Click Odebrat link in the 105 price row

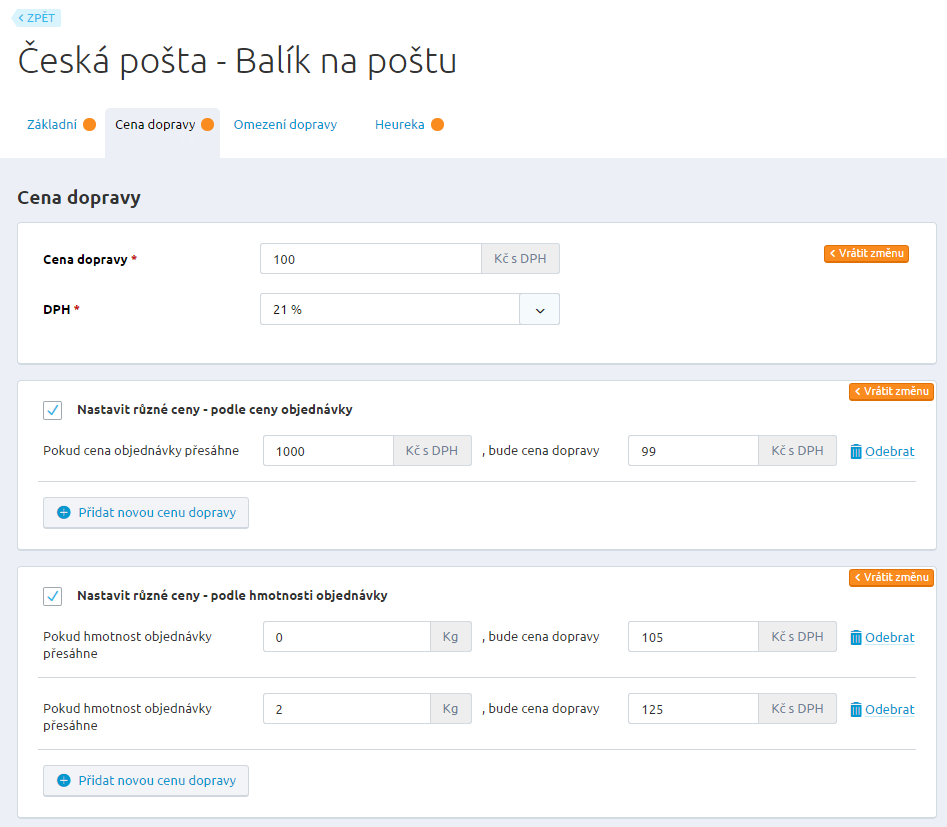890,637
